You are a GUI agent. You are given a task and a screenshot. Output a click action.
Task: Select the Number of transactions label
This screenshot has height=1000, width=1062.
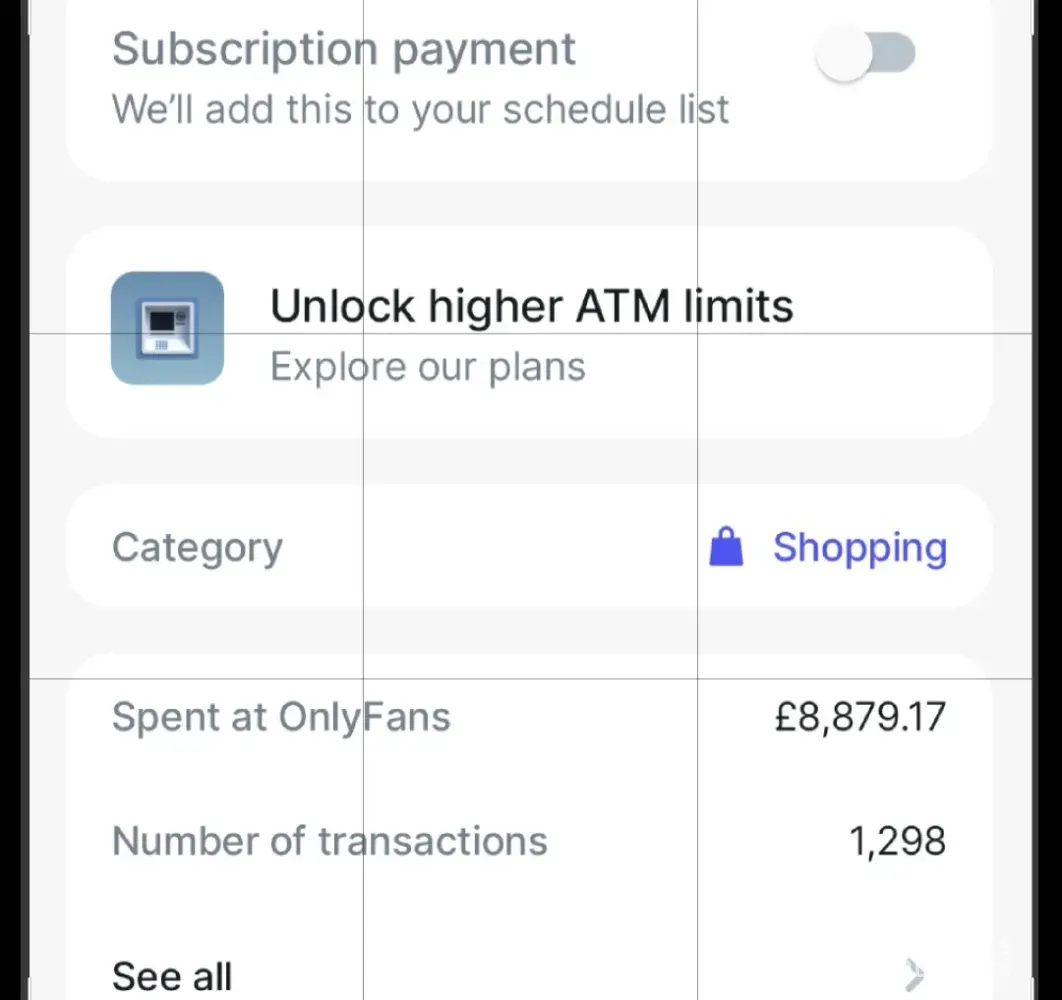click(329, 841)
